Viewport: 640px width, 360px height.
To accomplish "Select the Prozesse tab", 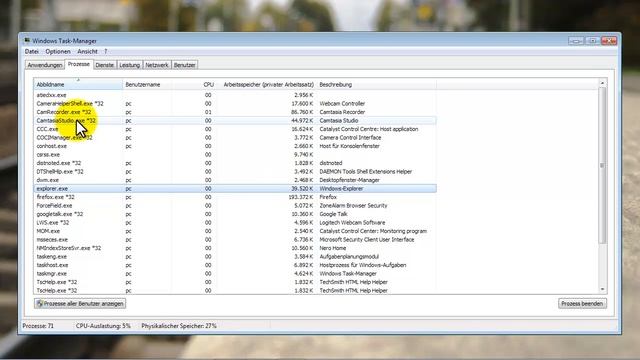I will pyautogui.click(x=79, y=64).
